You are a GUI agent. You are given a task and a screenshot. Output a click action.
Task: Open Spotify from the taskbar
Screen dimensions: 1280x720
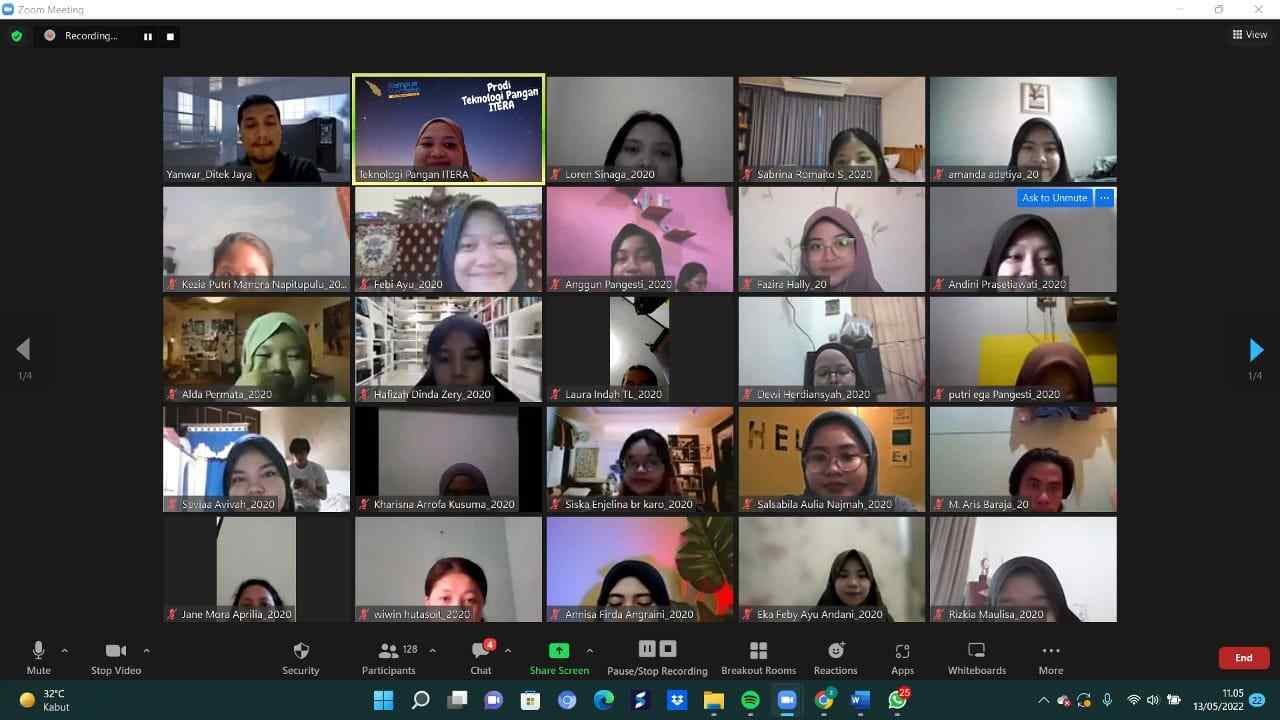click(x=750, y=700)
